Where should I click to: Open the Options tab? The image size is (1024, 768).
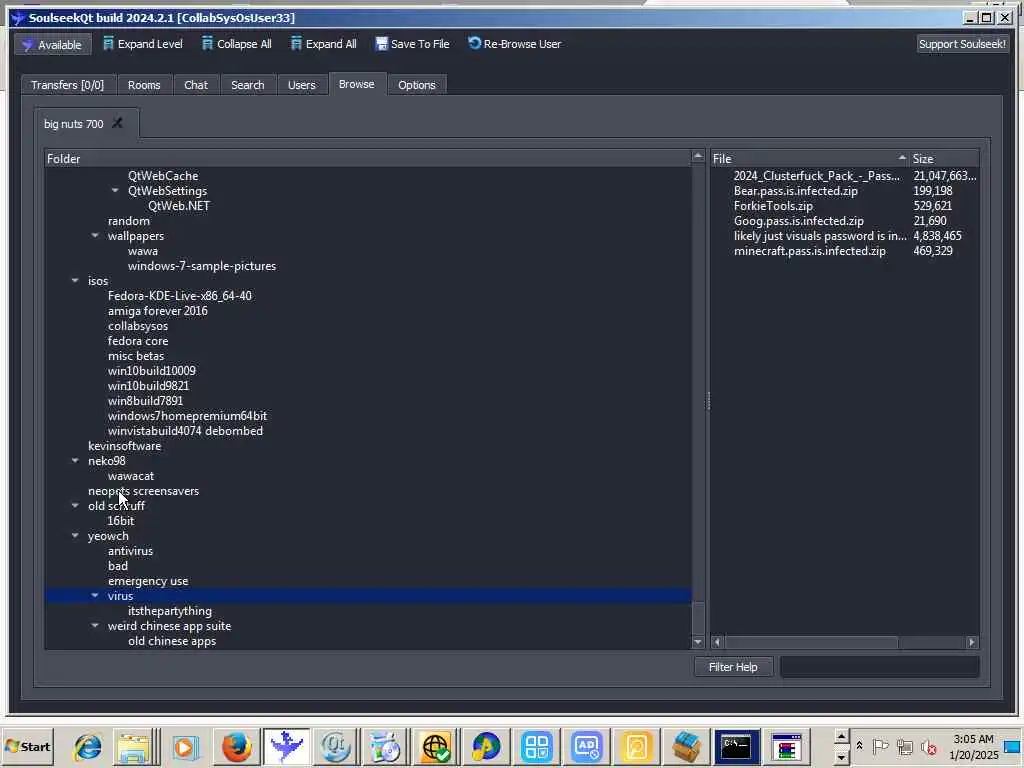coord(417,85)
